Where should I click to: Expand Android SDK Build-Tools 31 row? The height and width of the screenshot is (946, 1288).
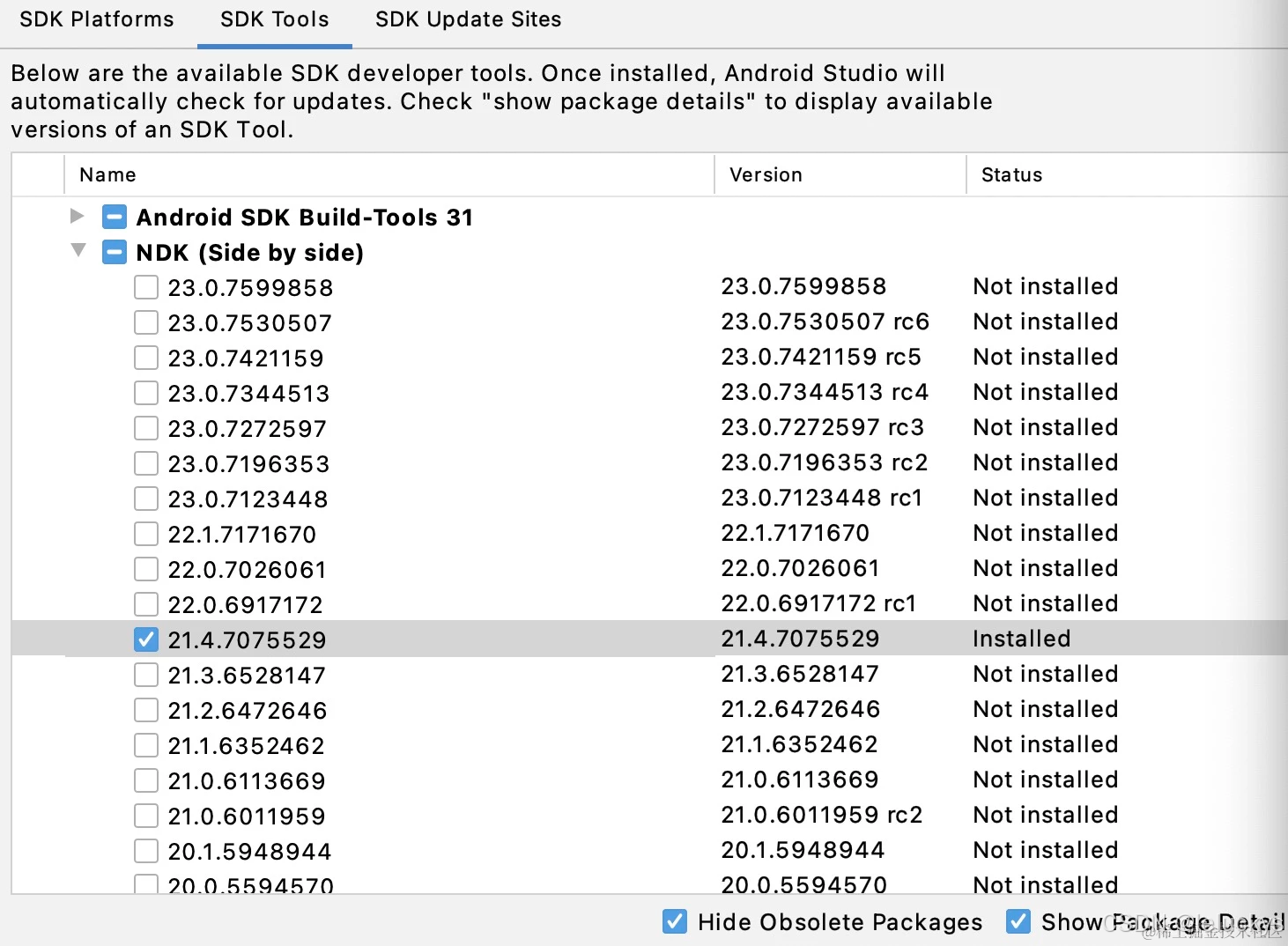[x=78, y=216]
